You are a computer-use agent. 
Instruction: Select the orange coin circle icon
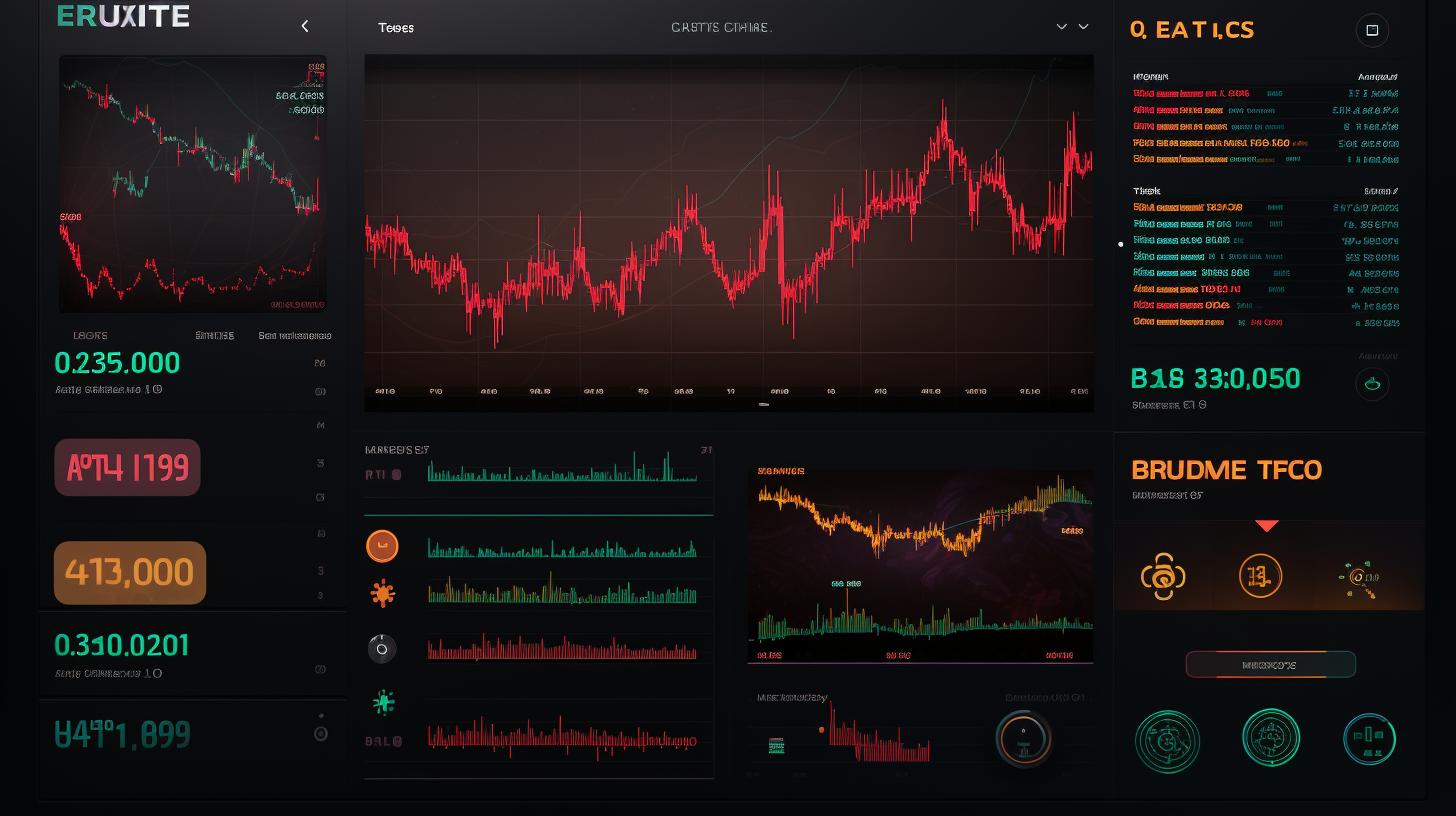(x=1260, y=576)
